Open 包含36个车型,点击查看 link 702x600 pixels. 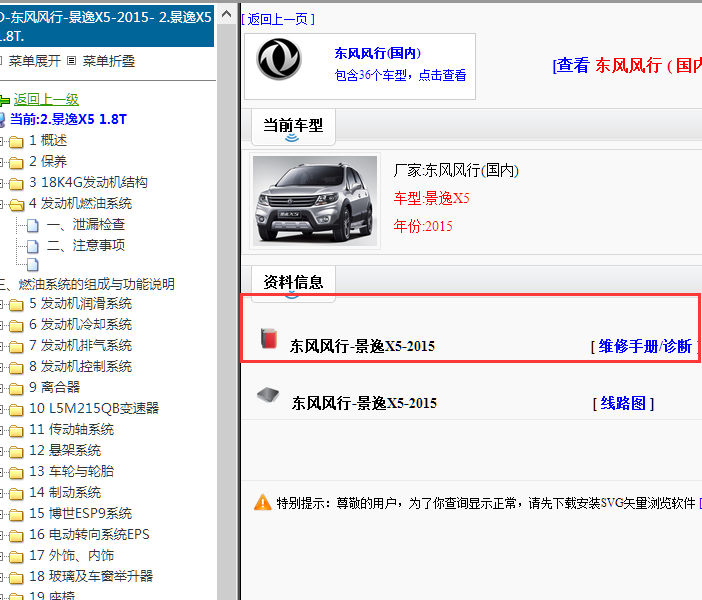(400, 75)
